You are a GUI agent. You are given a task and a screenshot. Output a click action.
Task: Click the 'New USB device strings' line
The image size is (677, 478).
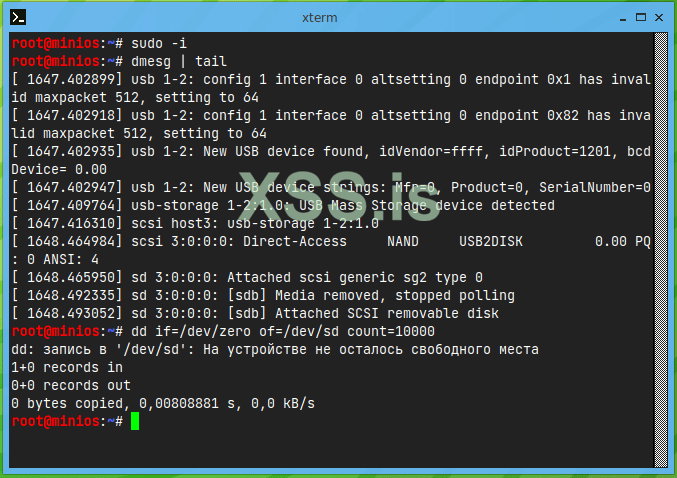pos(331,187)
